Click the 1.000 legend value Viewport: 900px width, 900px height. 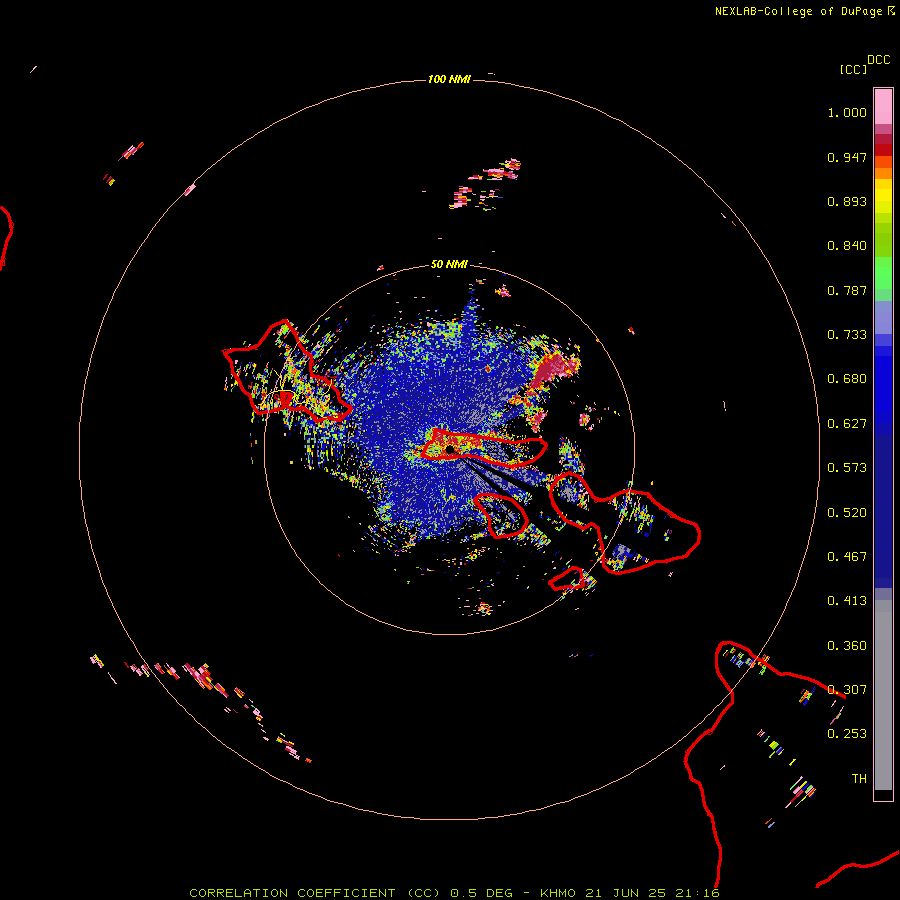[847, 112]
